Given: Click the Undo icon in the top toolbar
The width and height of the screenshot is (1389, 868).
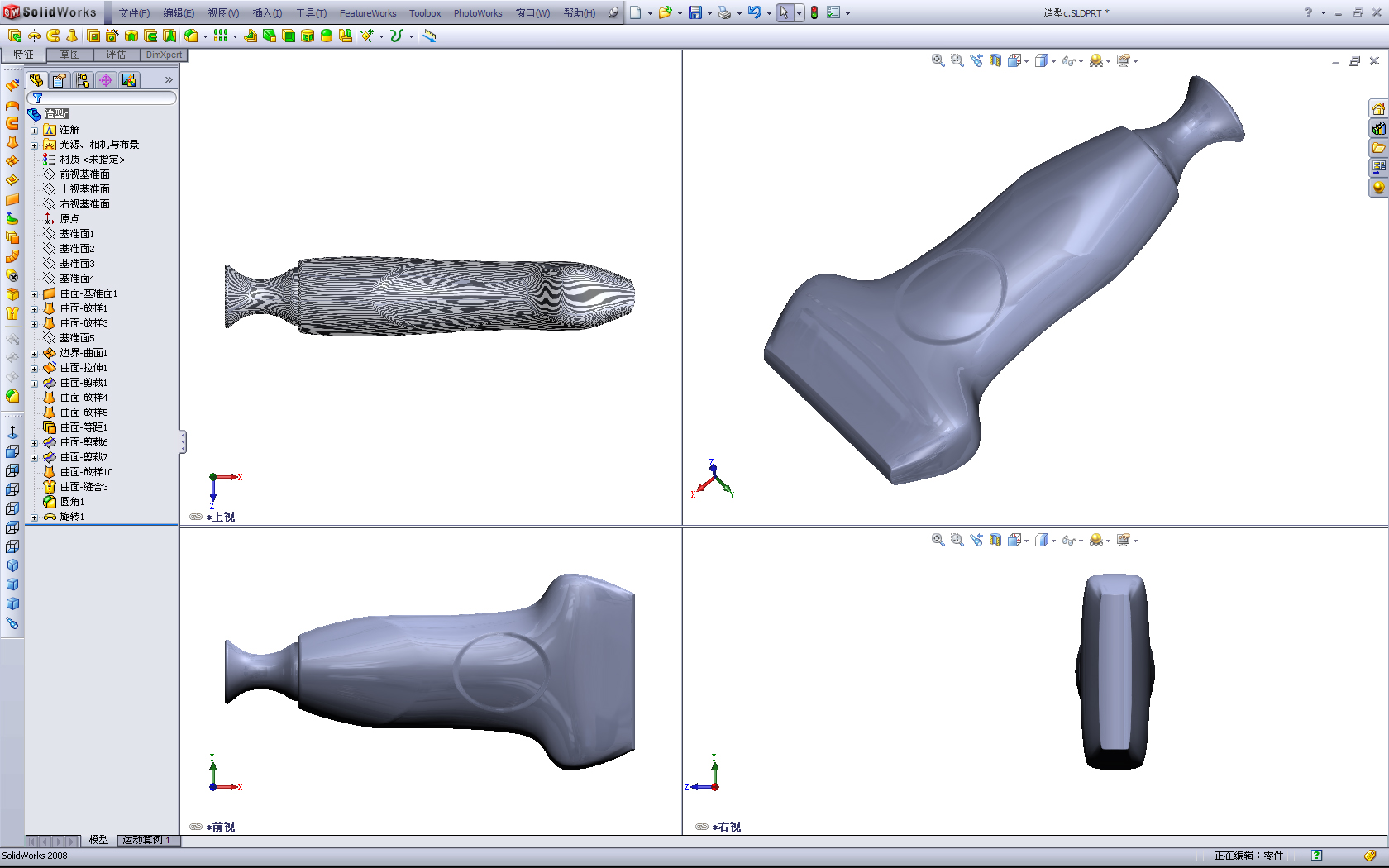Looking at the screenshot, I should click(754, 12).
